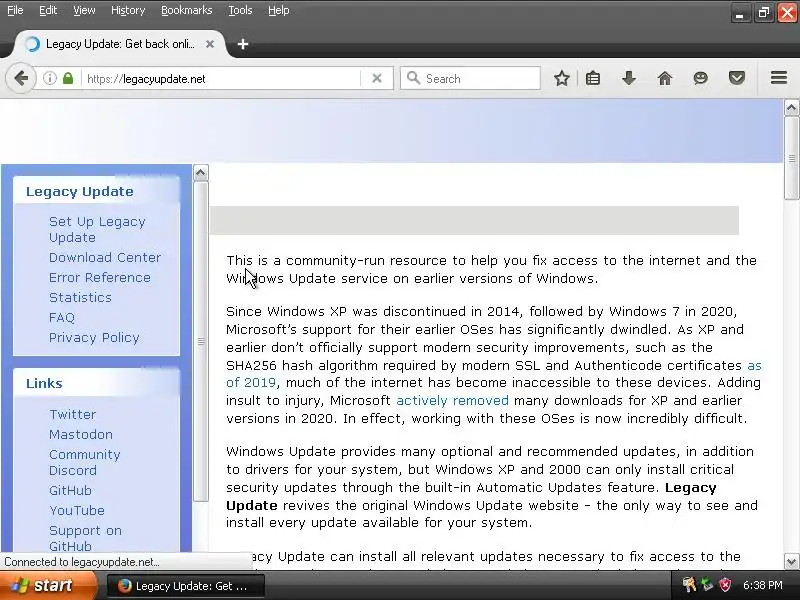Open the File menu
Image resolution: width=800 pixels, height=600 pixels.
15,10
